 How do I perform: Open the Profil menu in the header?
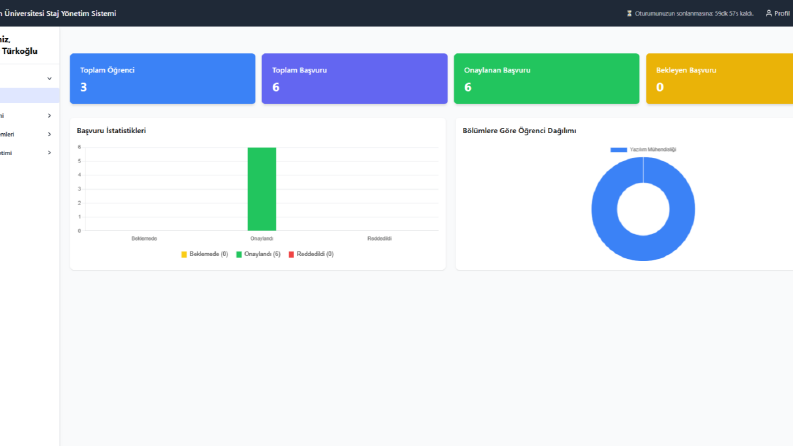778,14
